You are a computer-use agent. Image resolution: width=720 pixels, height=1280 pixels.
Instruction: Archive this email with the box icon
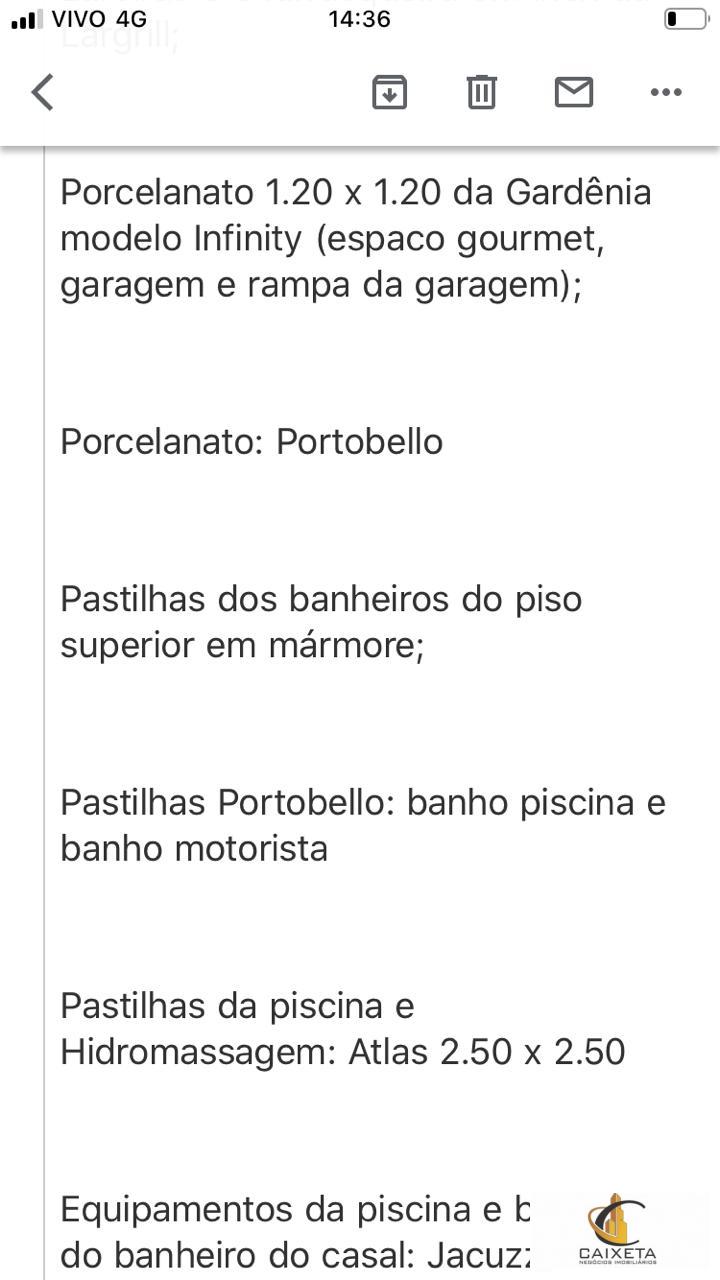[x=389, y=92]
